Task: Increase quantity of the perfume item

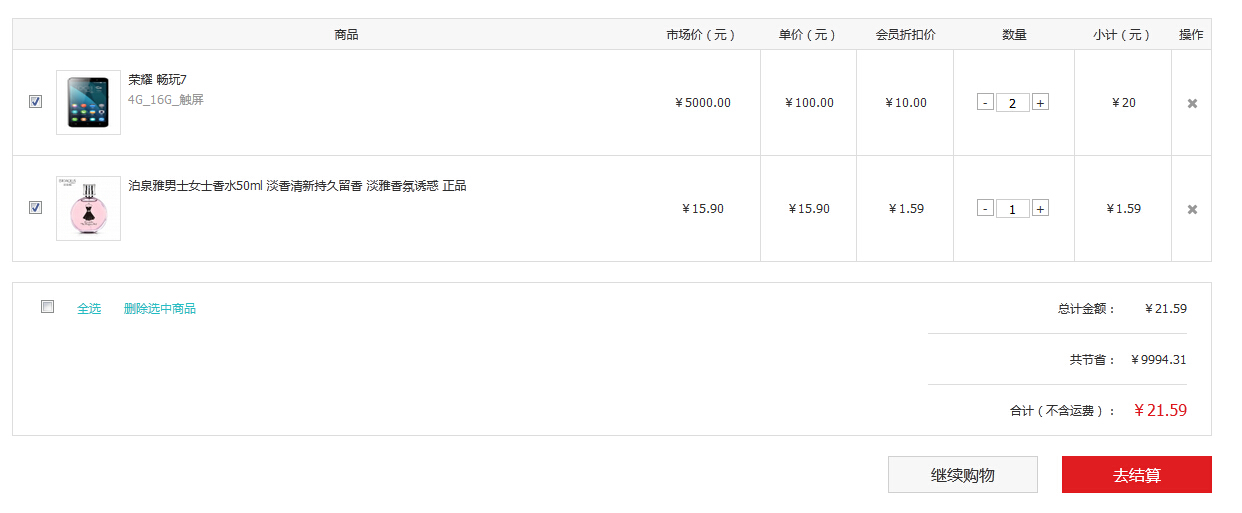Action: pos(1040,208)
